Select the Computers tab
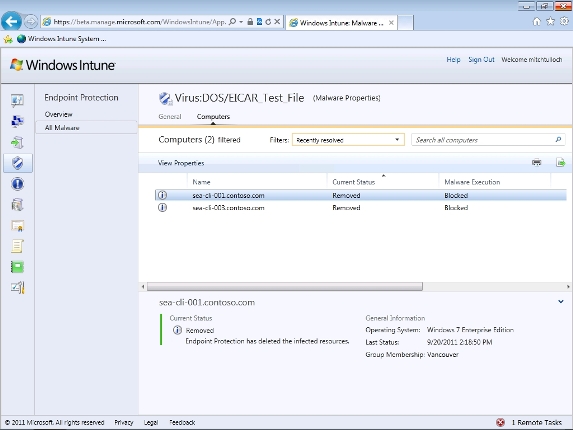This screenshot has width=573, height=430. coord(213,116)
